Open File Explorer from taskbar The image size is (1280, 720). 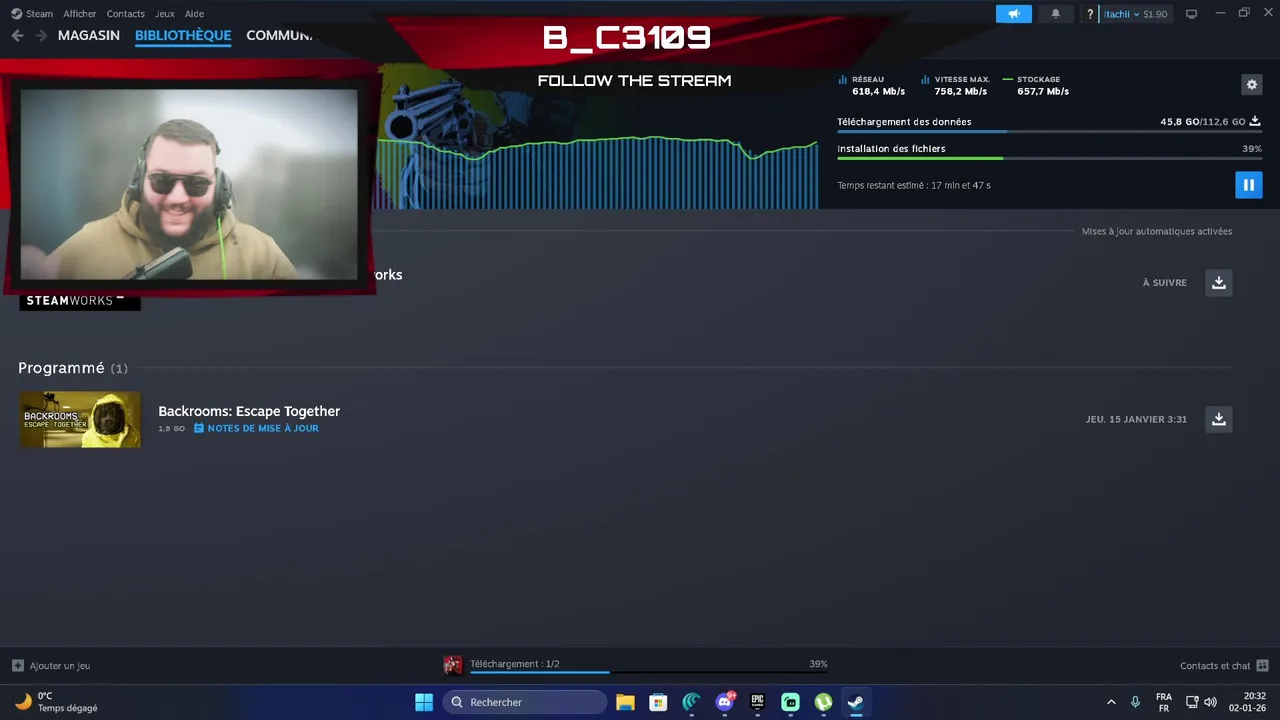coord(625,702)
